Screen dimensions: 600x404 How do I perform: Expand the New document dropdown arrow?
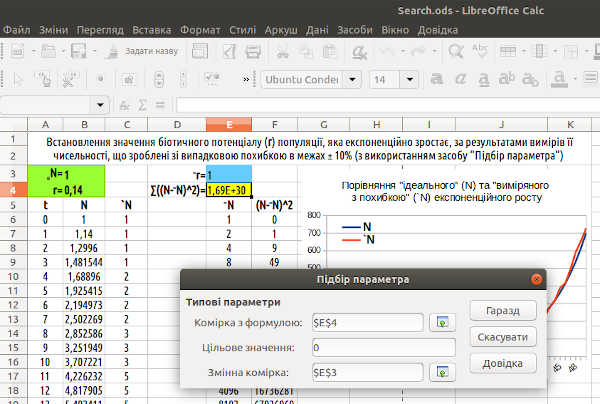33,51
